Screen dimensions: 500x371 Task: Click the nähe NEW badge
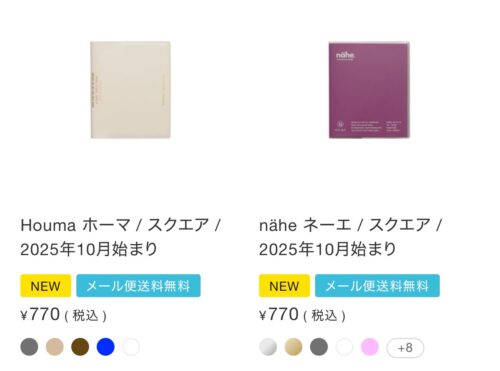[284, 286]
